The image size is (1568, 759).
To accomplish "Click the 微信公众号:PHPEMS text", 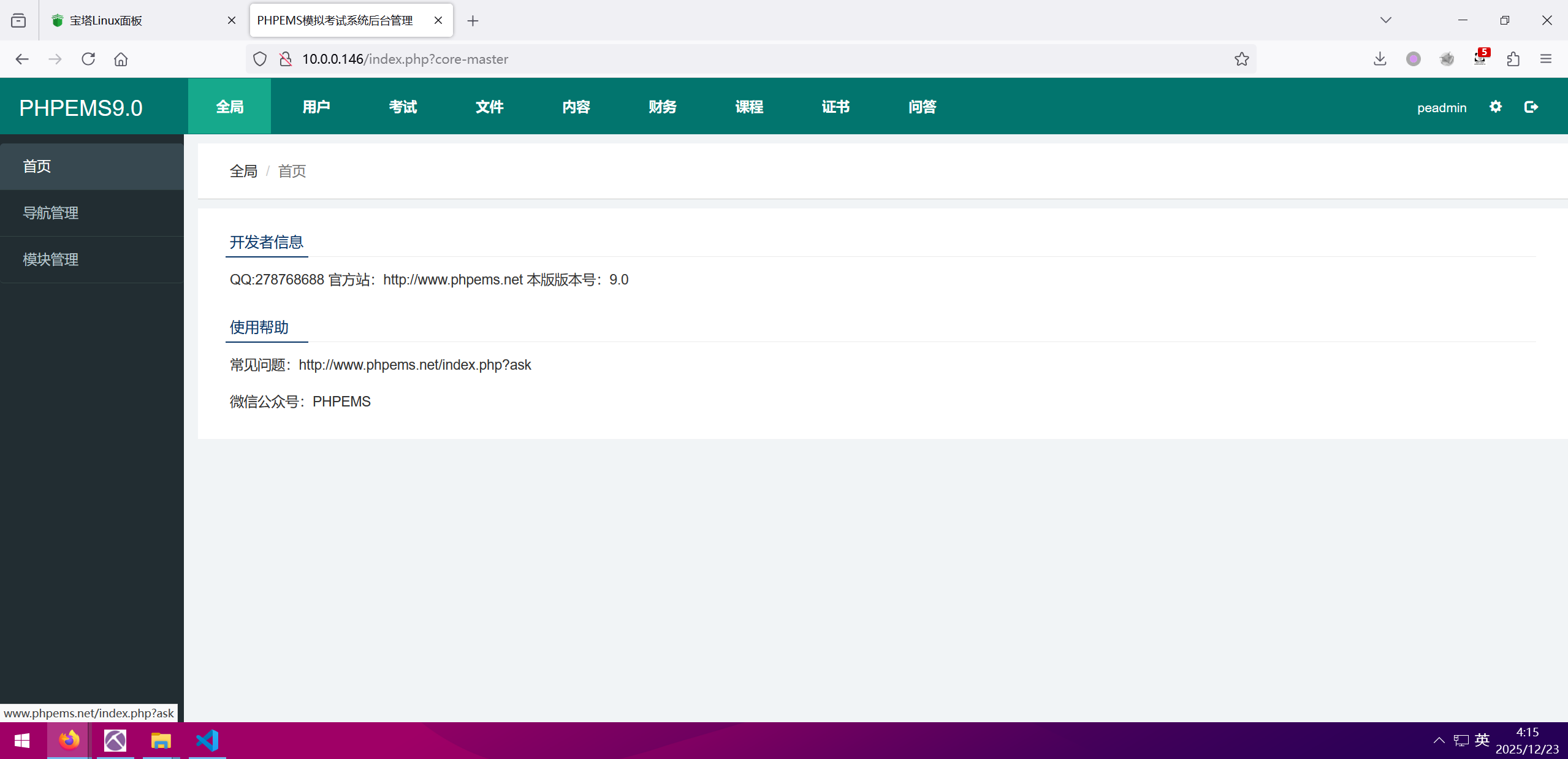I will pyautogui.click(x=300, y=402).
